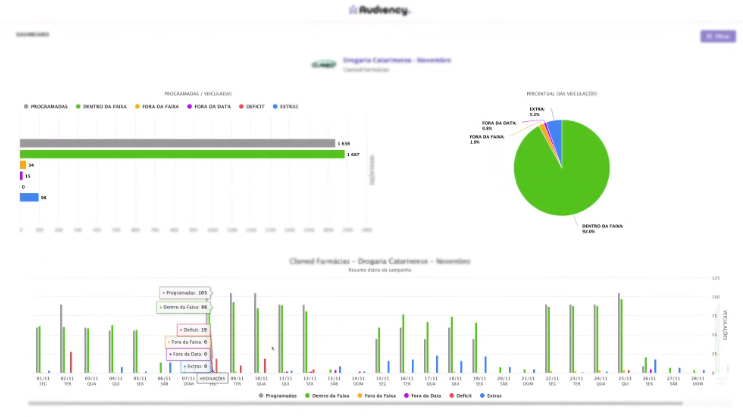The height and width of the screenshot is (417, 743).
Task: Click the 15/11 date label
Action: (382, 381)
